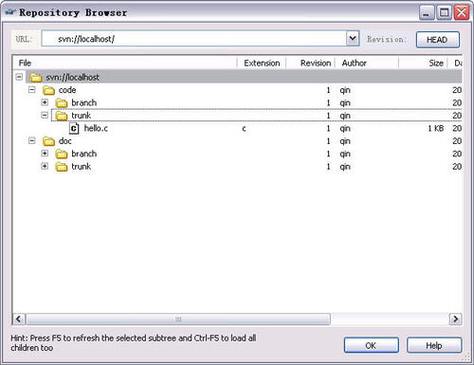Click the horizontal scrollbar left arrow
Image resolution: width=474 pixels, height=365 pixels.
19,319
